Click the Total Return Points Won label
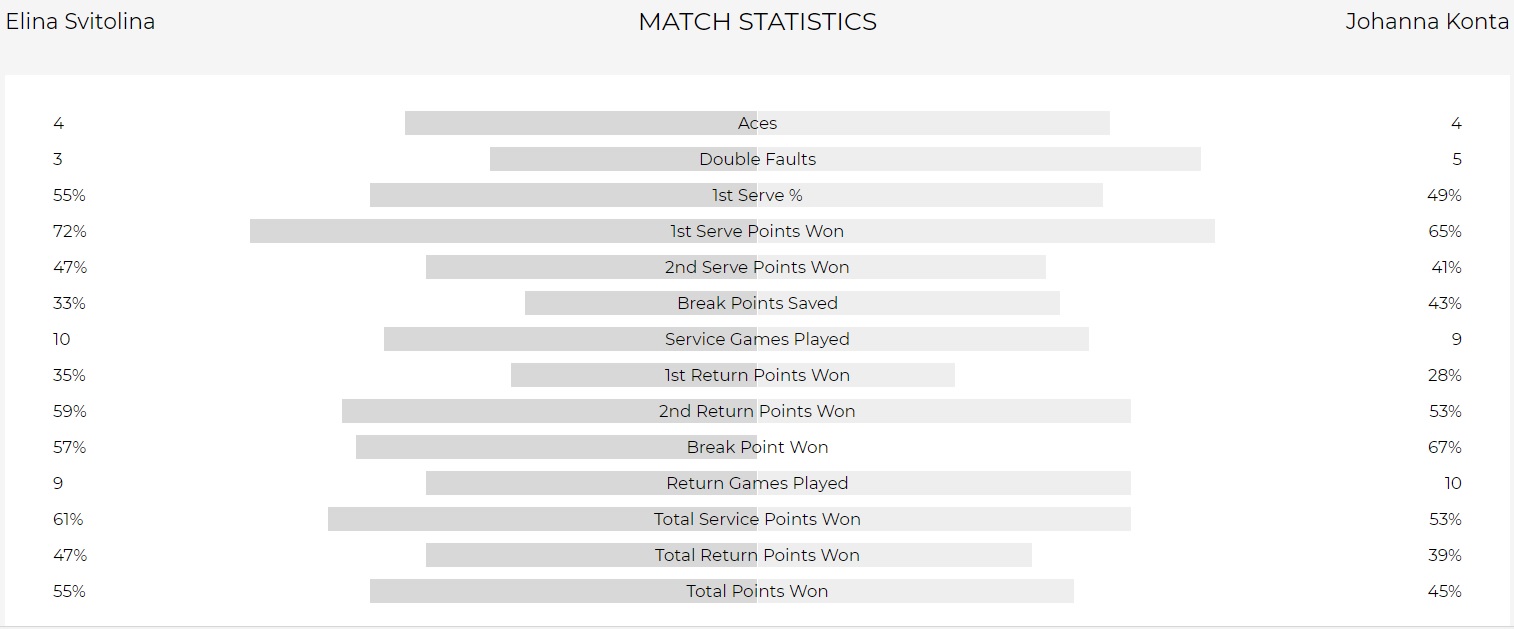The width and height of the screenshot is (1514, 629). [757, 555]
